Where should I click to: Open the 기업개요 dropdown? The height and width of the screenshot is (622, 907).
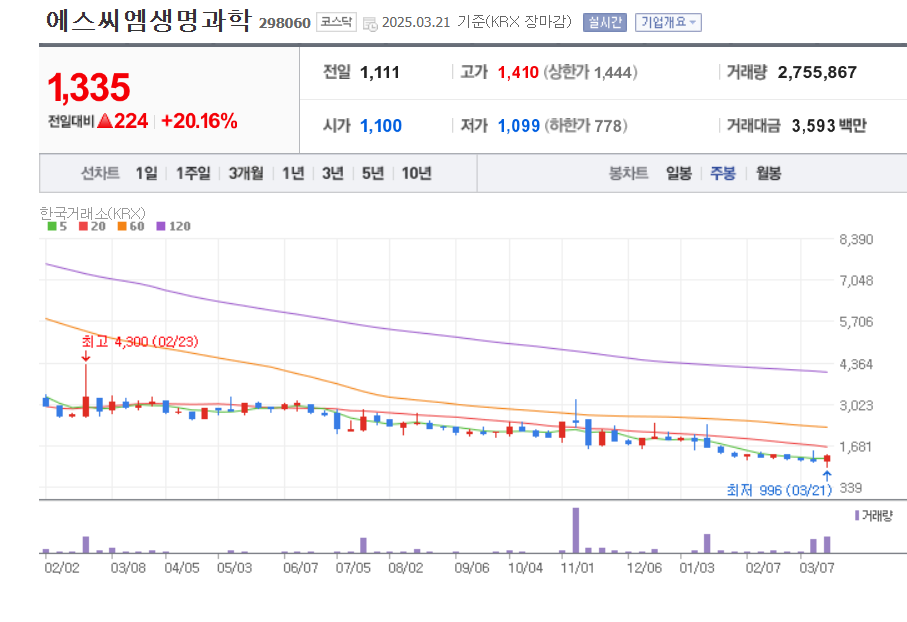pos(668,23)
